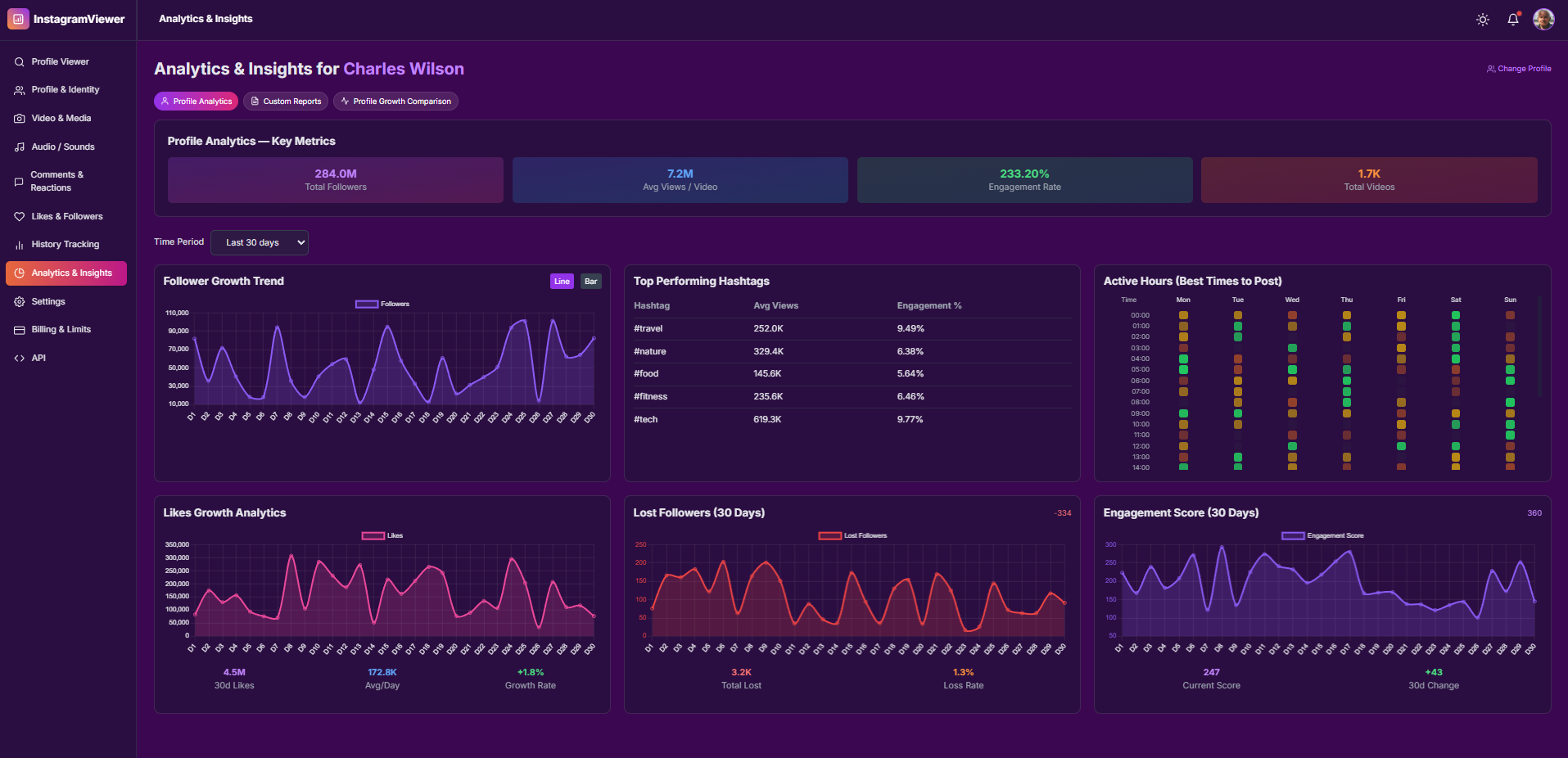
Task: Go to Video & Media section
Action: (61, 119)
